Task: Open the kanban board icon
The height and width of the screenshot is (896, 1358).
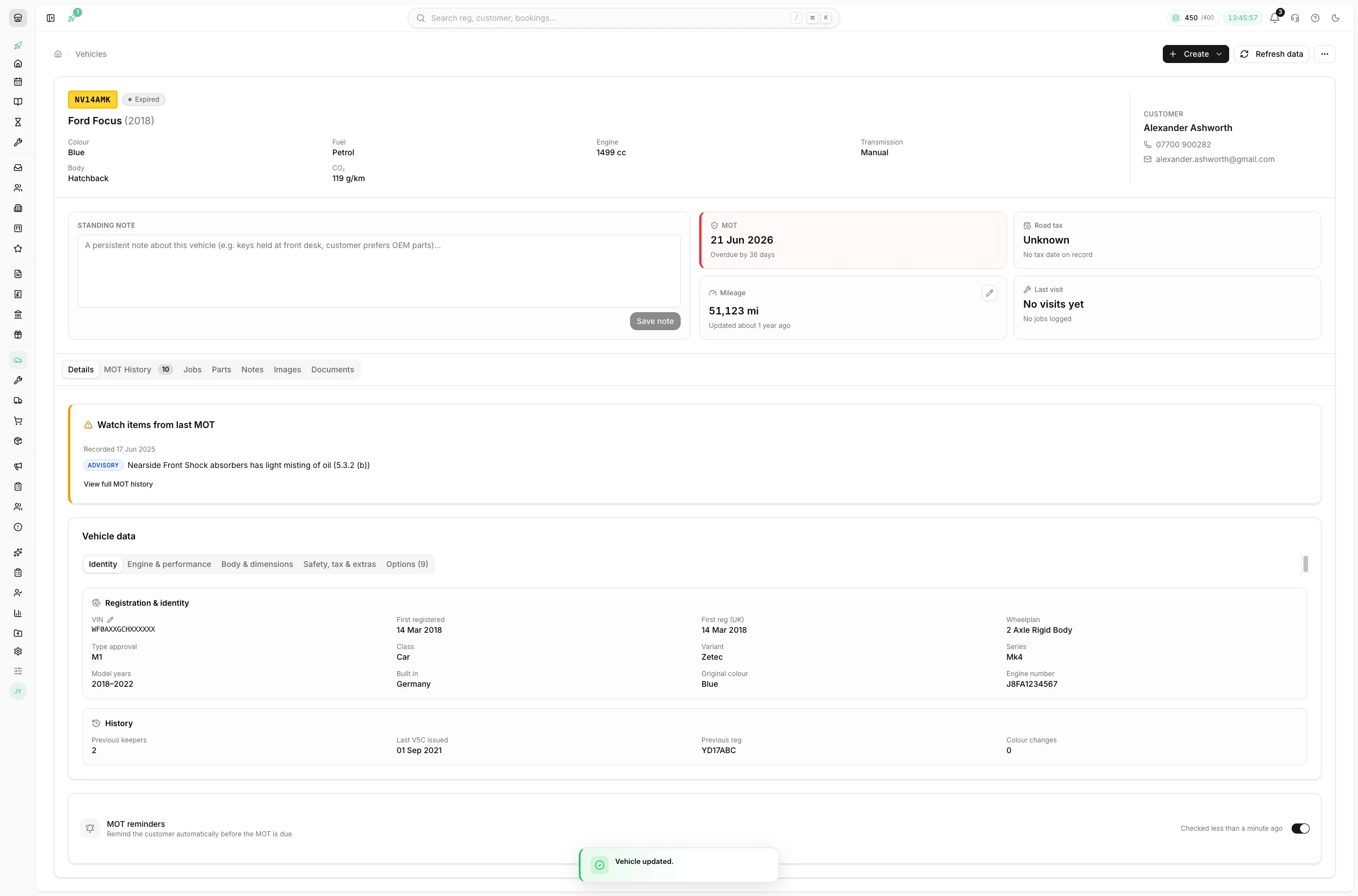Action: 17,228
